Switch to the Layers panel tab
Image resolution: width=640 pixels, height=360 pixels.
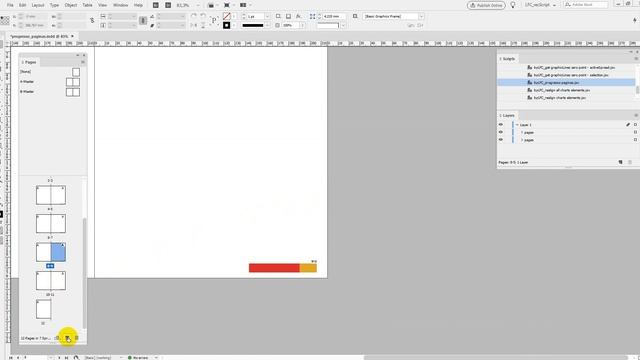point(508,116)
